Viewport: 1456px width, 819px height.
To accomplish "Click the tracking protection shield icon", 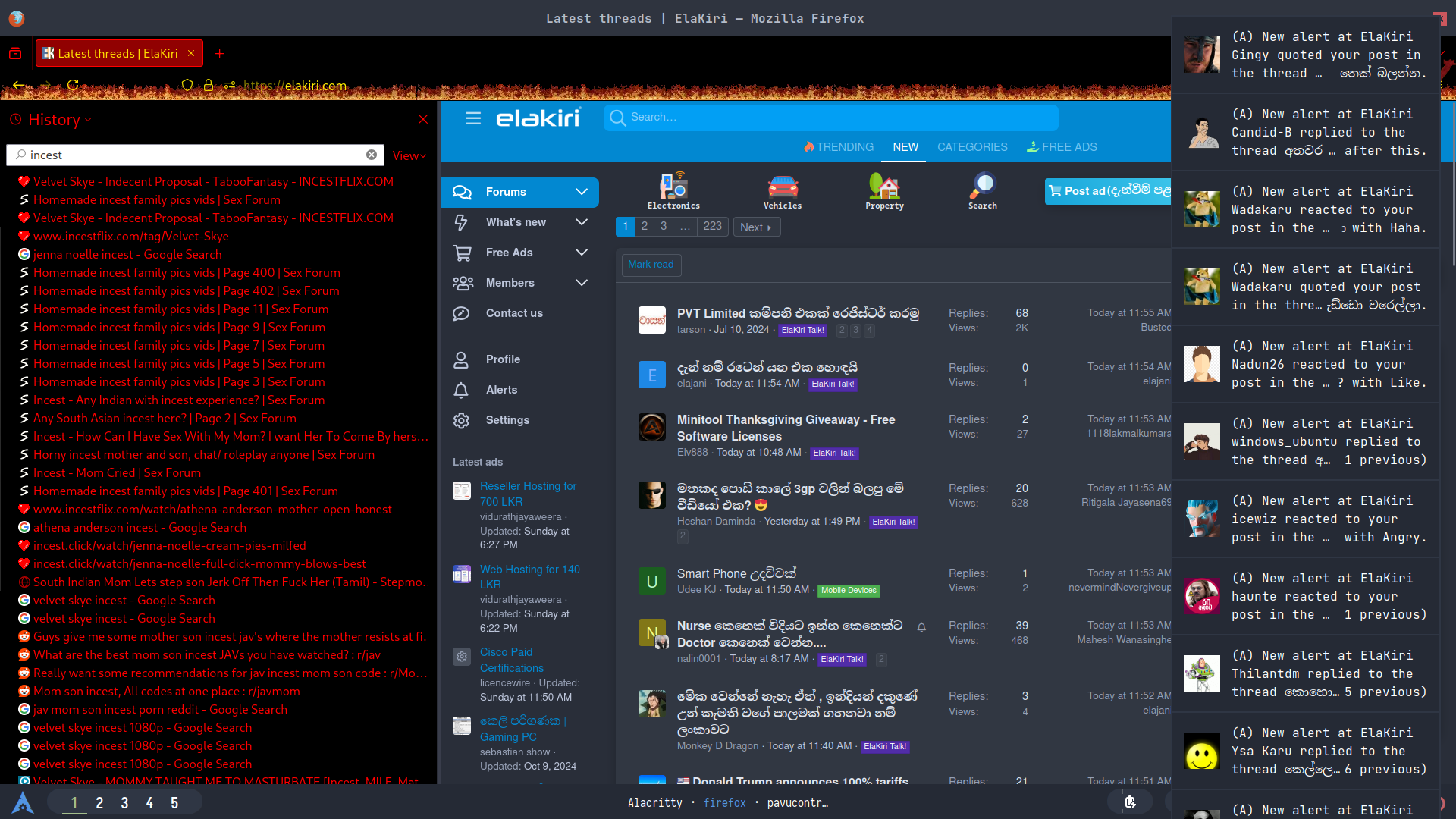I will pos(187,85).
